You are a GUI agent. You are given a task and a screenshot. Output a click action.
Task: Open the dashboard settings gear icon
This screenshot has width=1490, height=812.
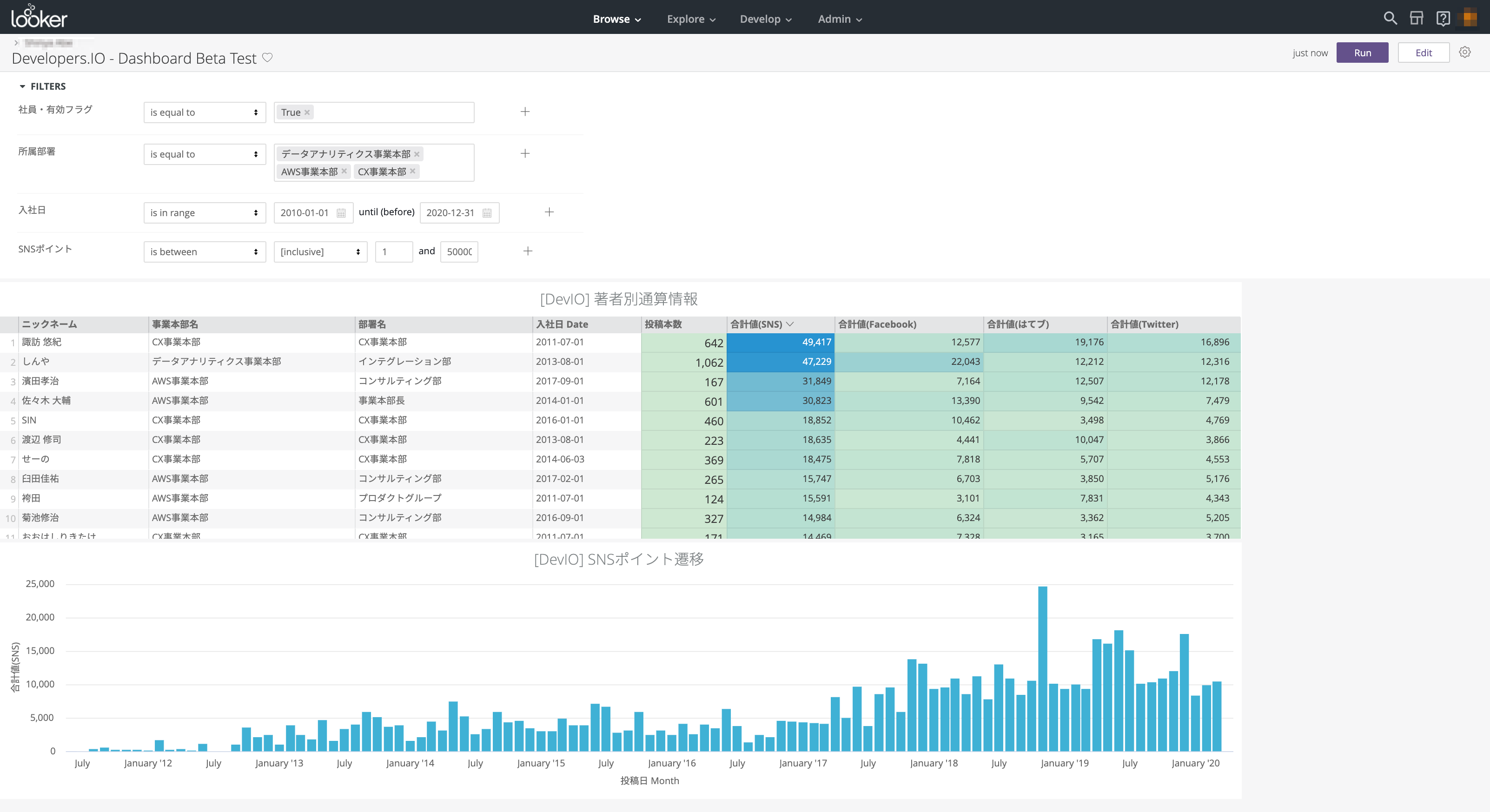pos(1464,52)
